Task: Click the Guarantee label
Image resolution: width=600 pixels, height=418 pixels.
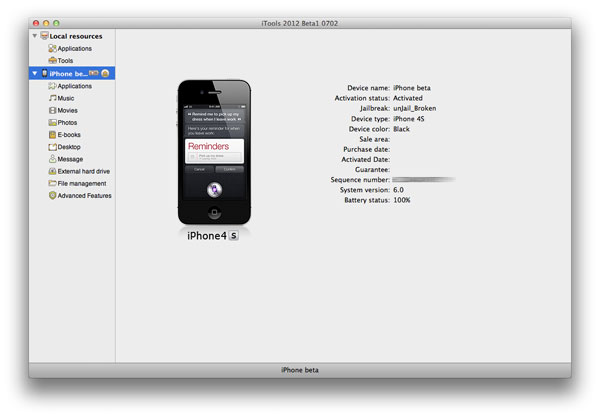Action: coord(372,169)
